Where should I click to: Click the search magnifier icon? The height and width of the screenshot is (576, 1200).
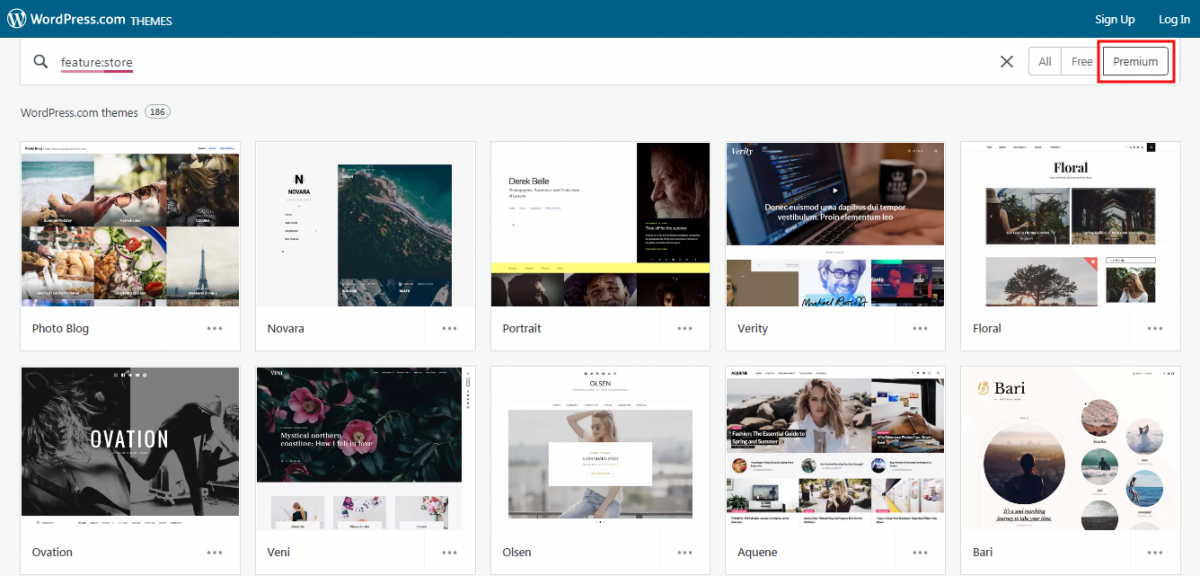click(41, 62)
